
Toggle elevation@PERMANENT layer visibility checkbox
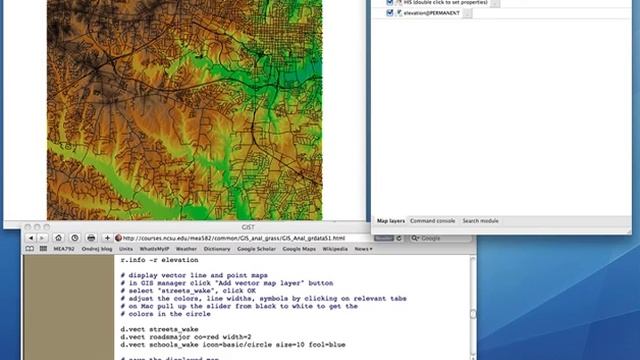tap(389, 13)
